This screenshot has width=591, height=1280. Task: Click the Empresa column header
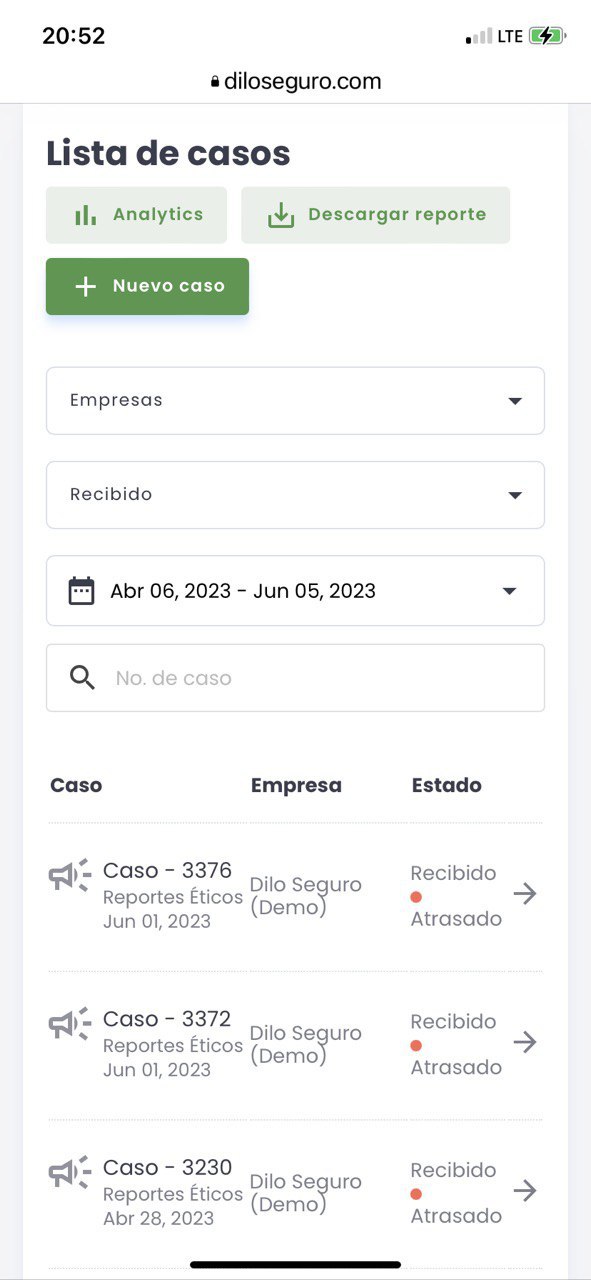tap(296, 786)
